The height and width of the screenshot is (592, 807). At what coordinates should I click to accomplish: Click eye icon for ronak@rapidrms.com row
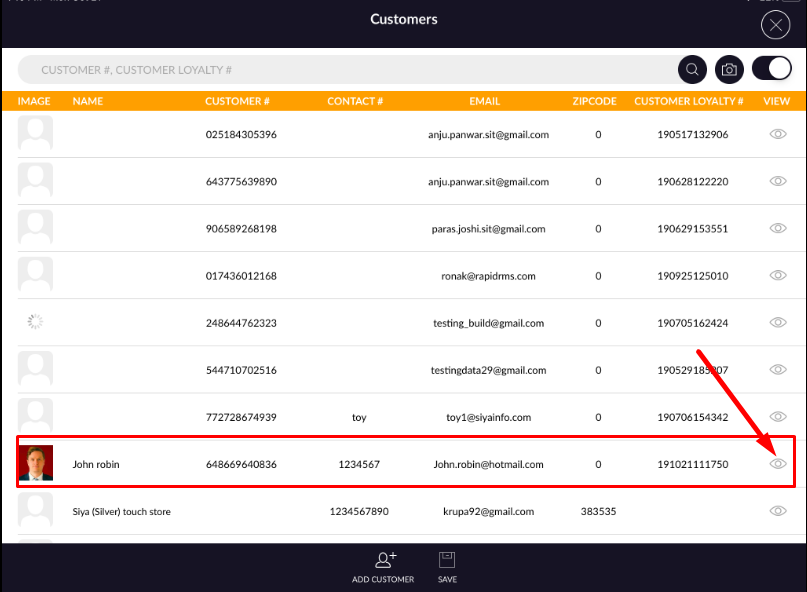pos(778,275)
